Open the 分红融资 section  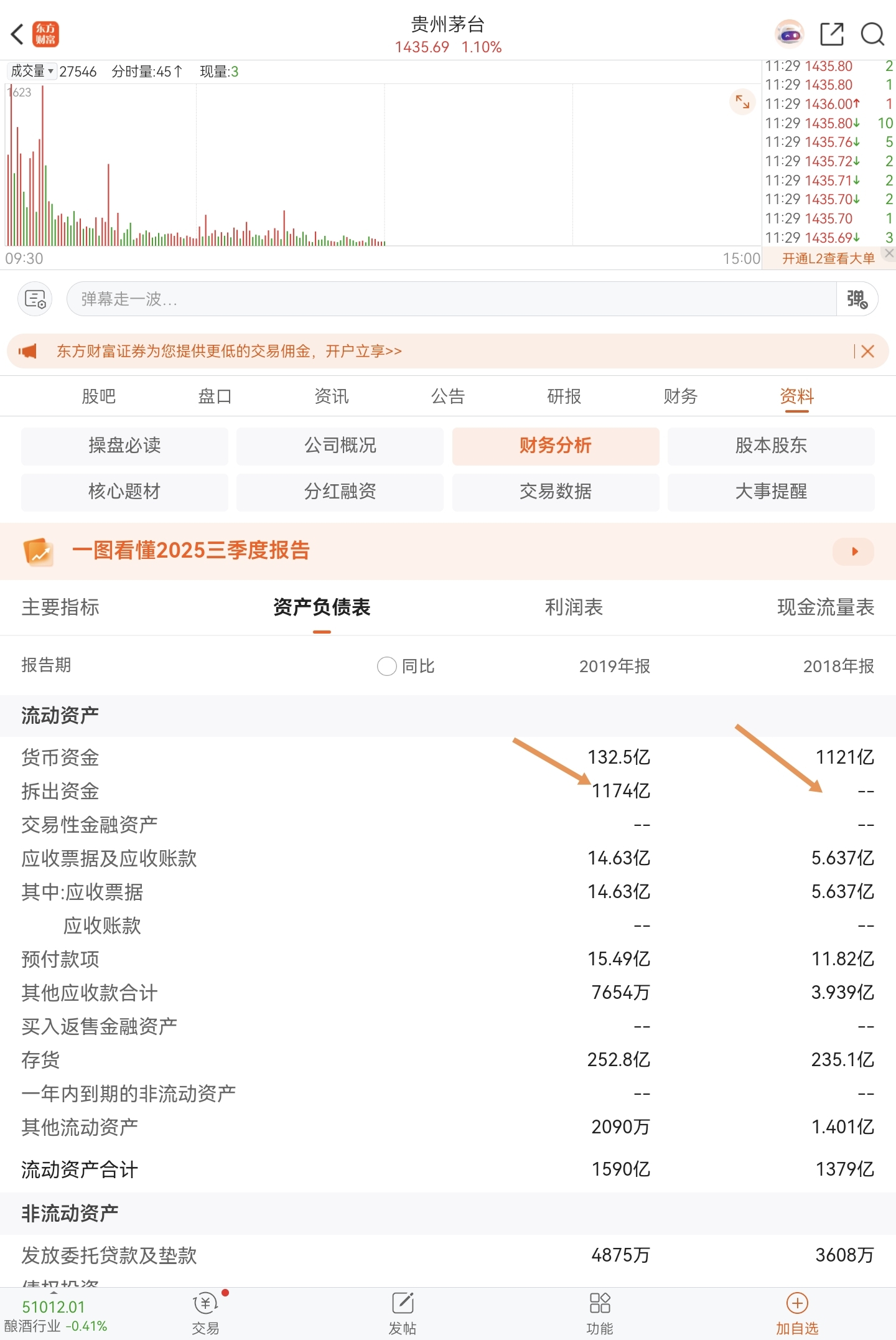click(x=340, y=492)
